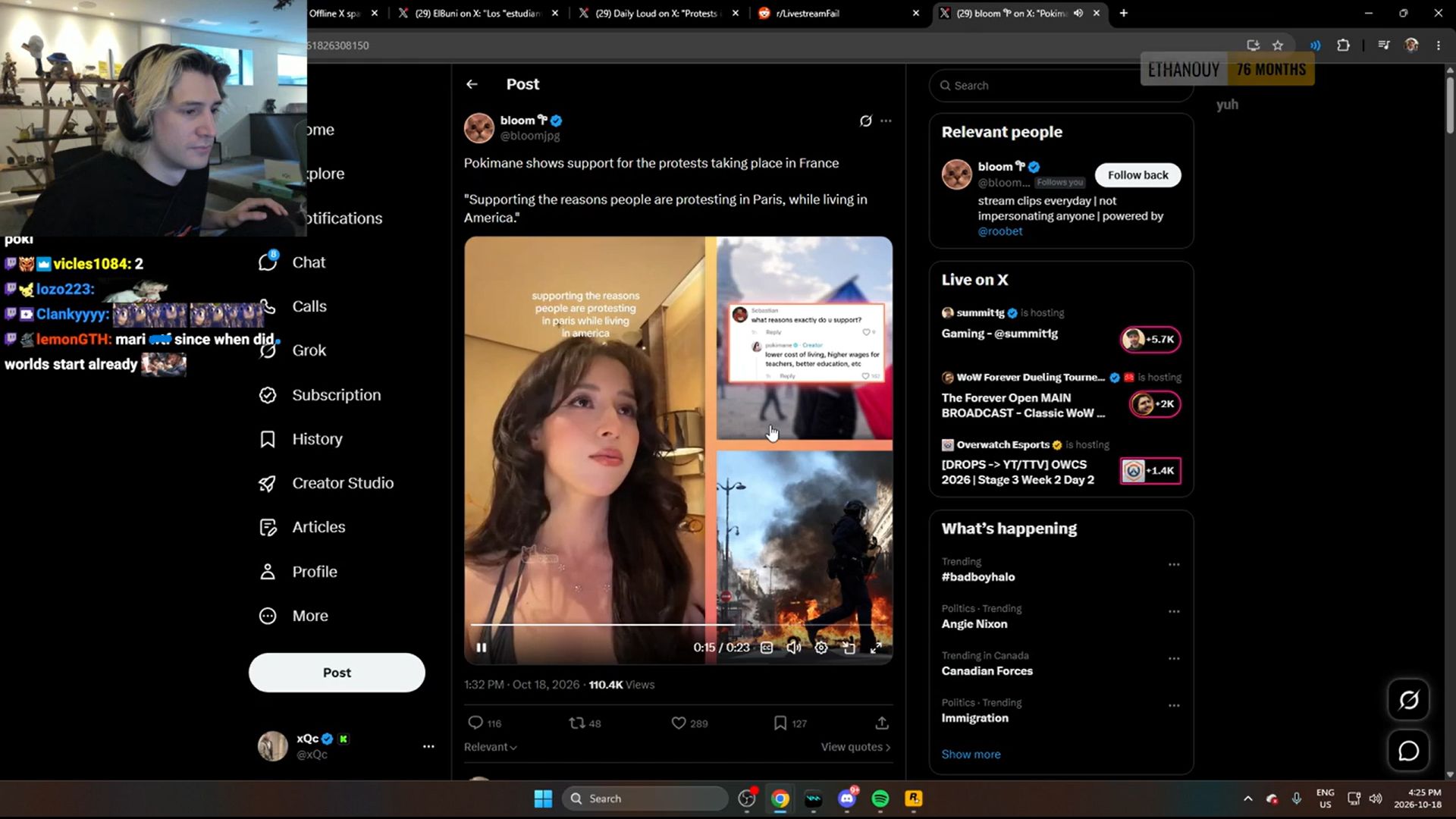Open the @roobet mention link
The width and height of the screenshot is (1456, 819).
tap(999, 231)
